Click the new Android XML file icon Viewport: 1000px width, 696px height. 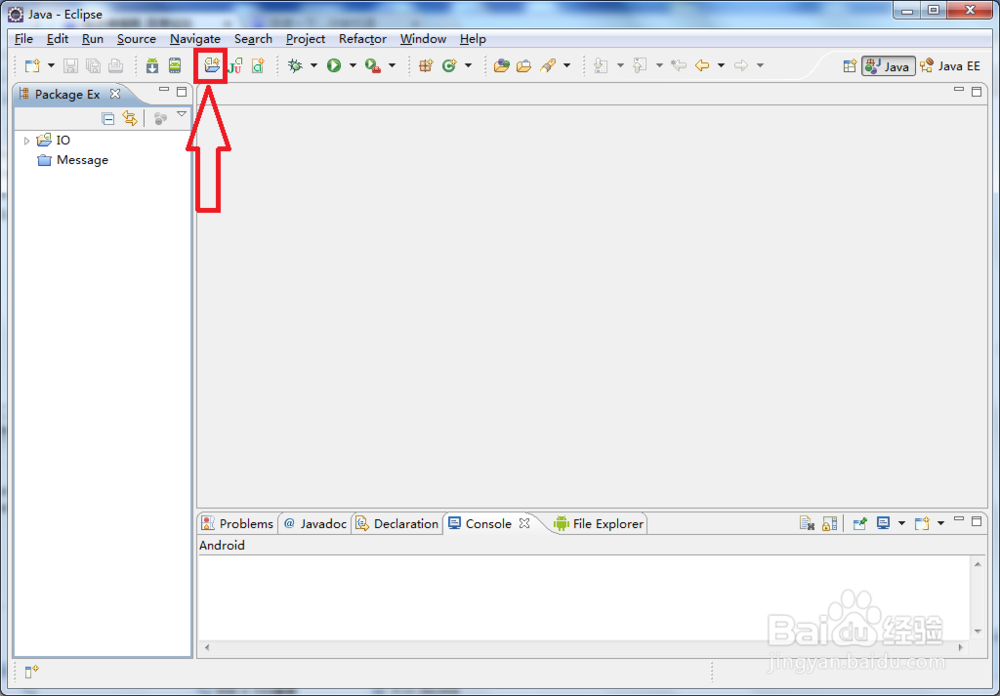258,65
